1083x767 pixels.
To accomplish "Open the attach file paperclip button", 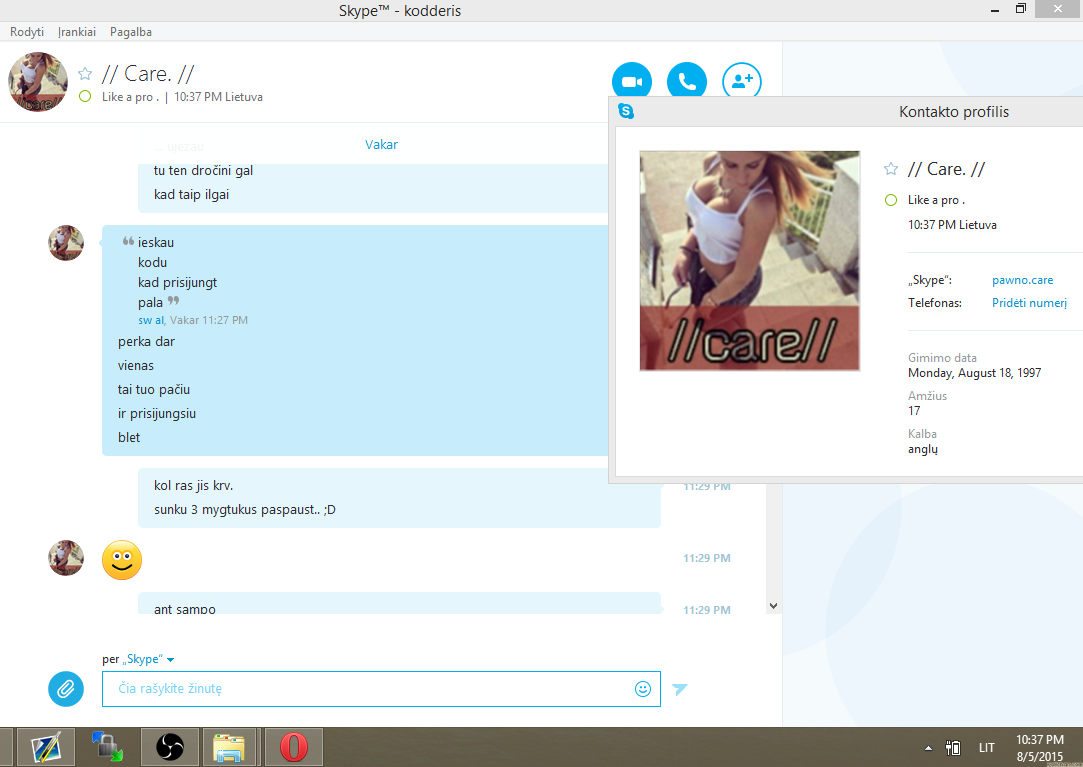I will point(66,689).
